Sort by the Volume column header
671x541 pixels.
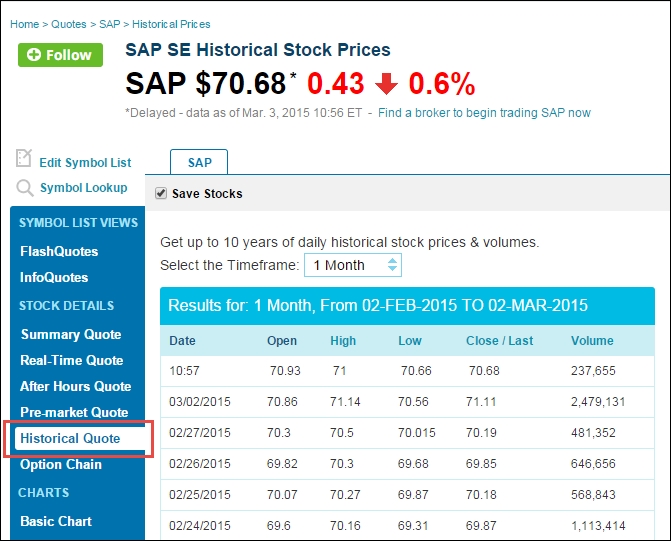click(x=592, y=341)
